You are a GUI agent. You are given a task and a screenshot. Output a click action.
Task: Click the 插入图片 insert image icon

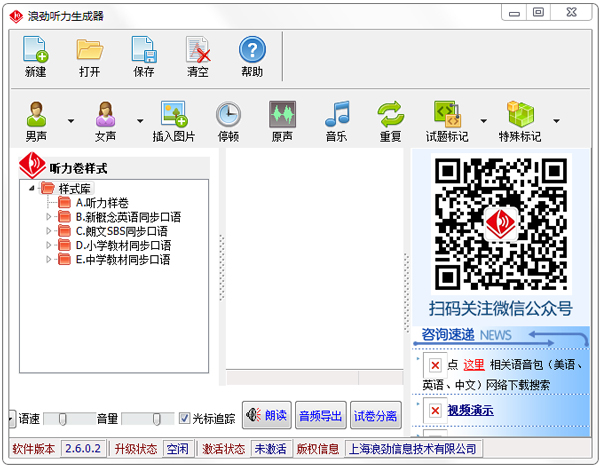click(x=174, y=114)
